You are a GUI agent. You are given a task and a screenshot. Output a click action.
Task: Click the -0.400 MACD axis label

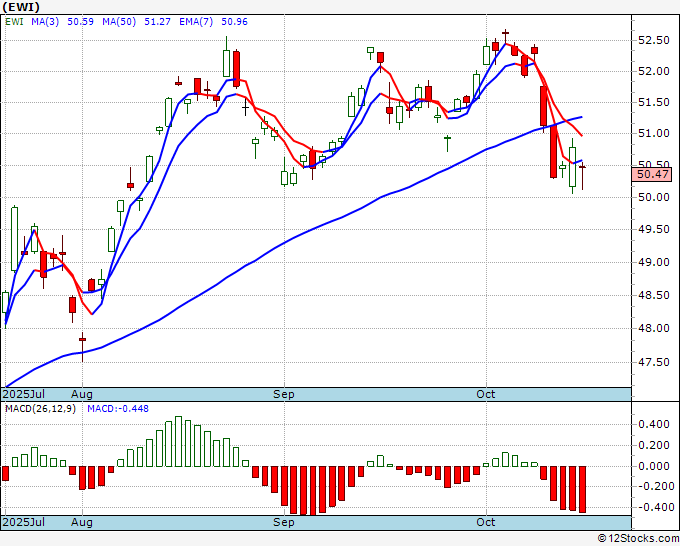(x=654, y=507)
